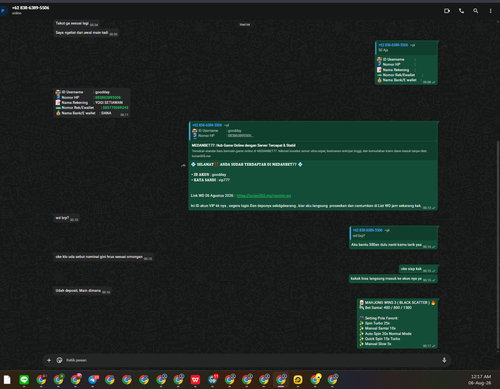Click the 'DANA' wallet value in received form
Viewport: 500px width, 389px height.
pos(106,113)
